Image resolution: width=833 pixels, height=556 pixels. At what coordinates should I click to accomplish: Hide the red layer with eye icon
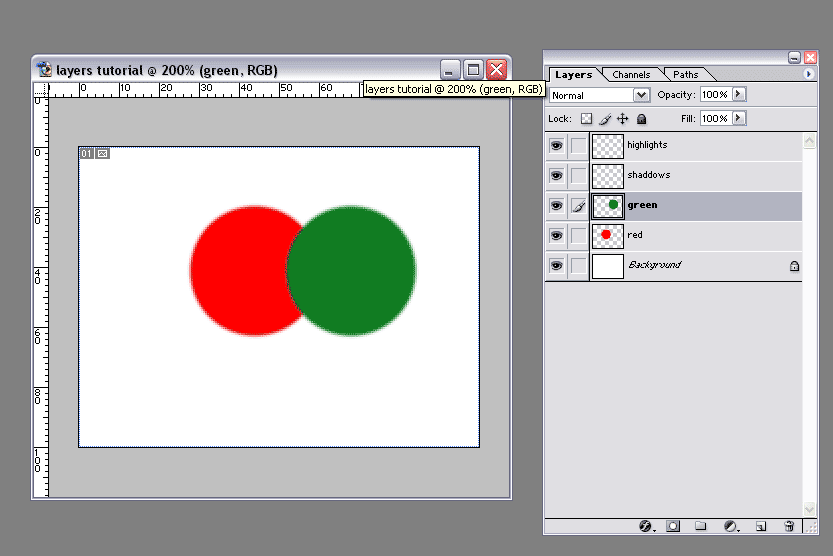(x=556, y=235)
